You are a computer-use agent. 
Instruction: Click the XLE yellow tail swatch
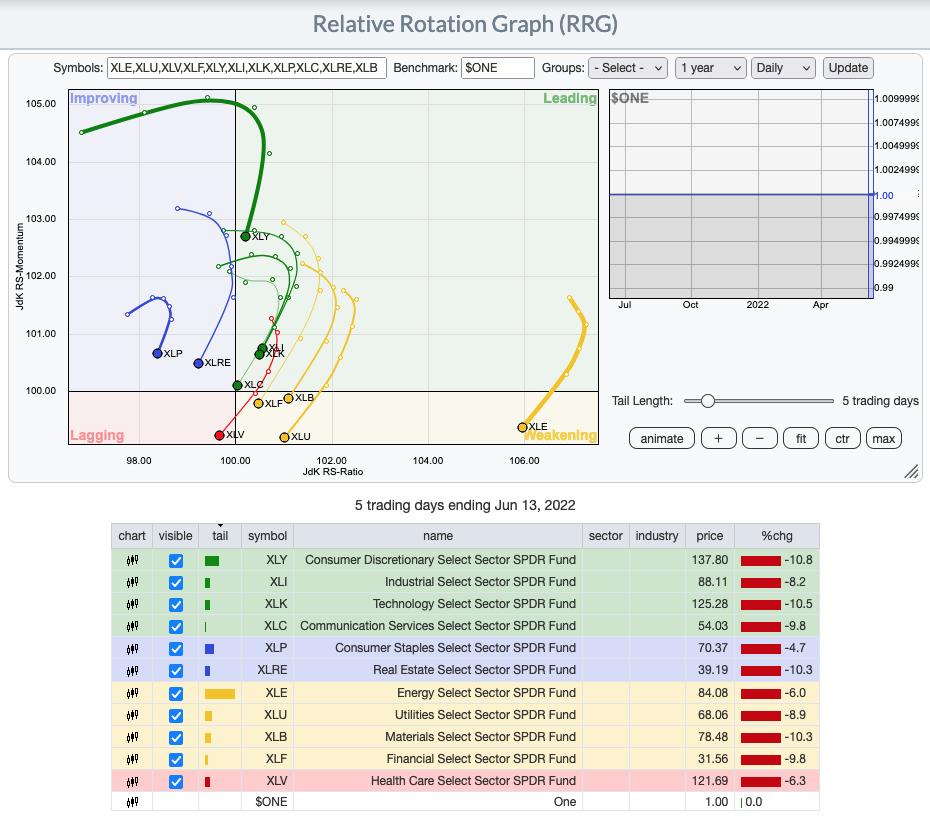coord(219,694)
